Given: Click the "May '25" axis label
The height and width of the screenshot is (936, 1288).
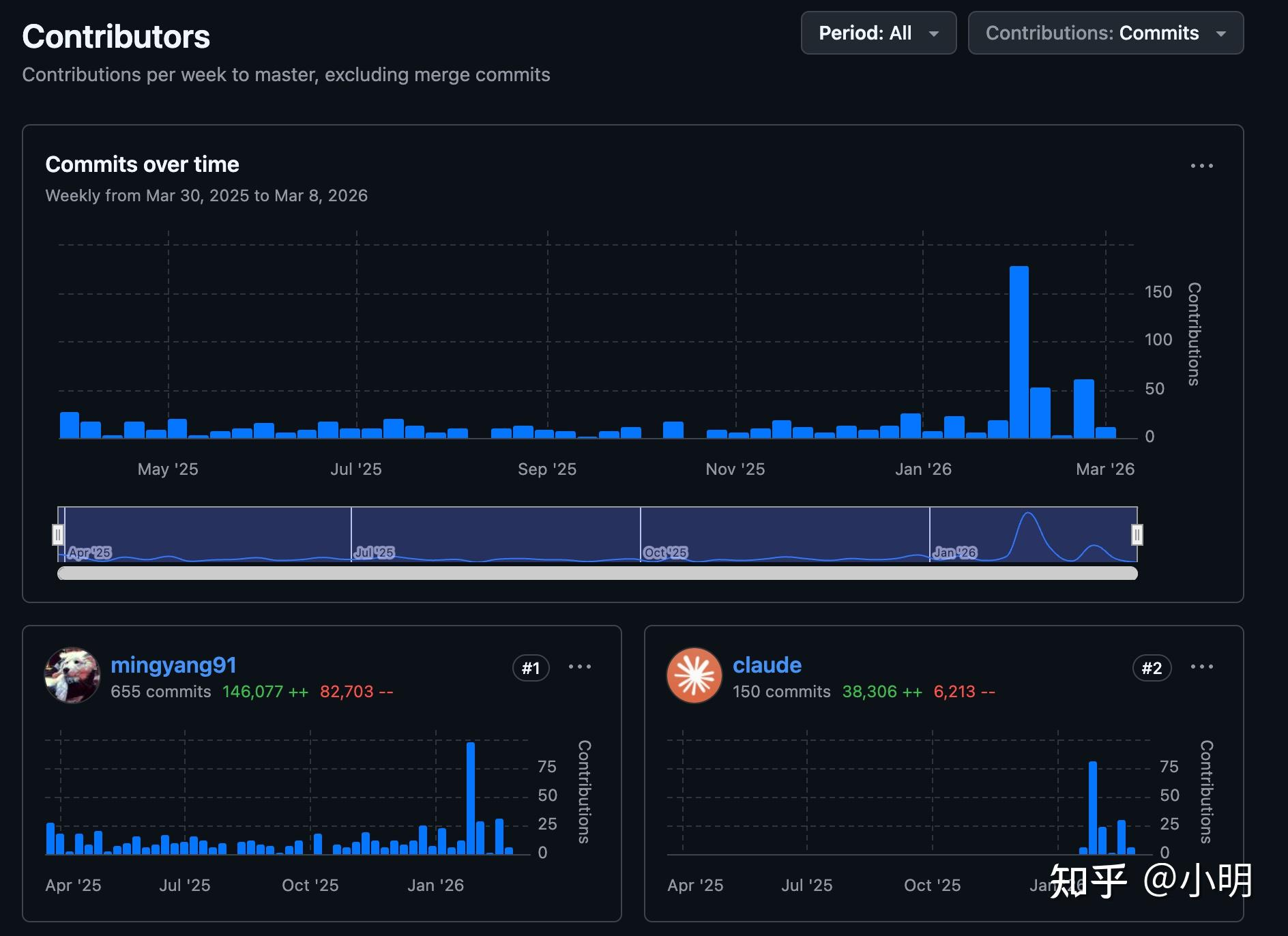Looking at the screenshot, I should click(x=168, y=469).
